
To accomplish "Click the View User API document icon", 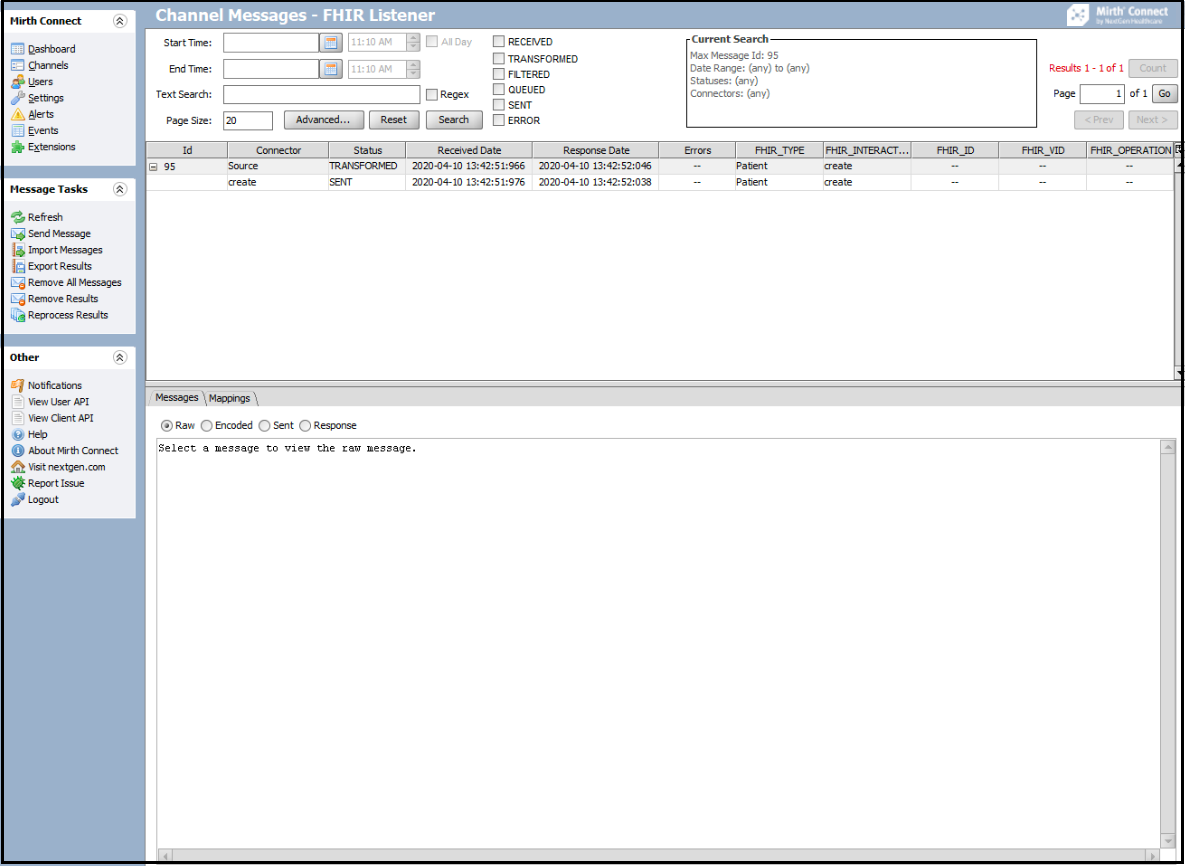I will [17, 402].
